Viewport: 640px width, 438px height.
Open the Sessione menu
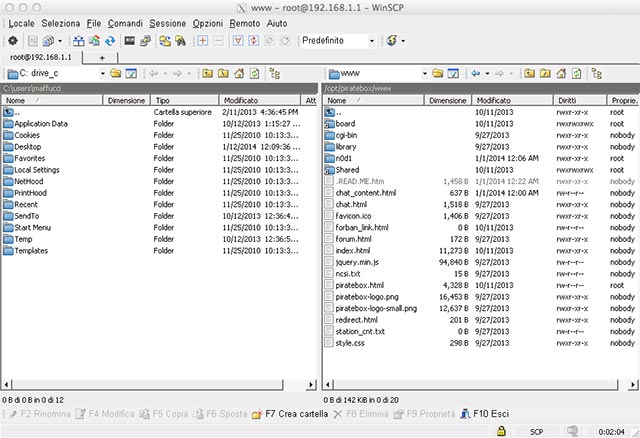tap(168, 22)
